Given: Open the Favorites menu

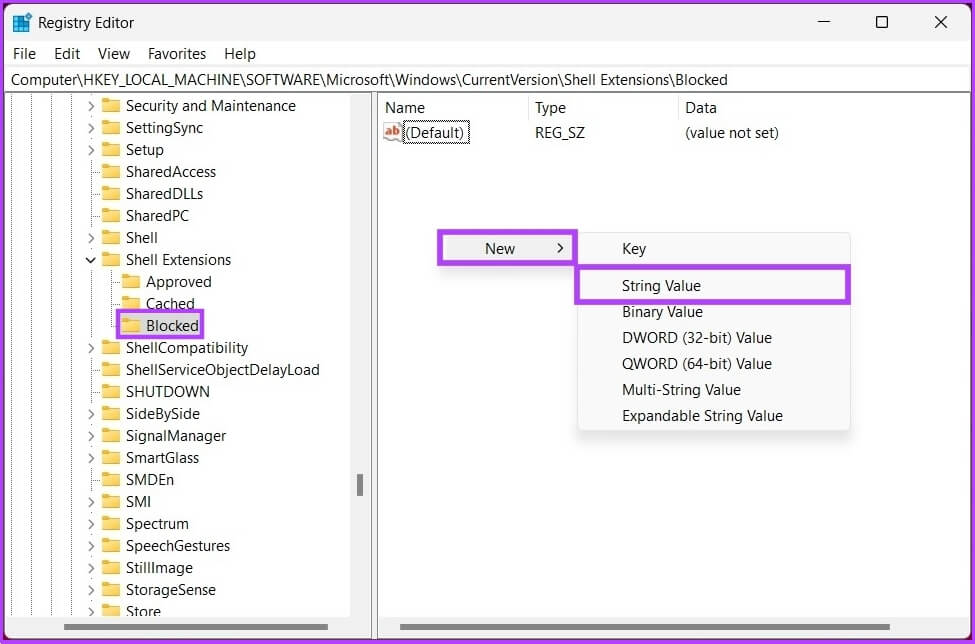Looking at the screenshot, I should (177, 54).
